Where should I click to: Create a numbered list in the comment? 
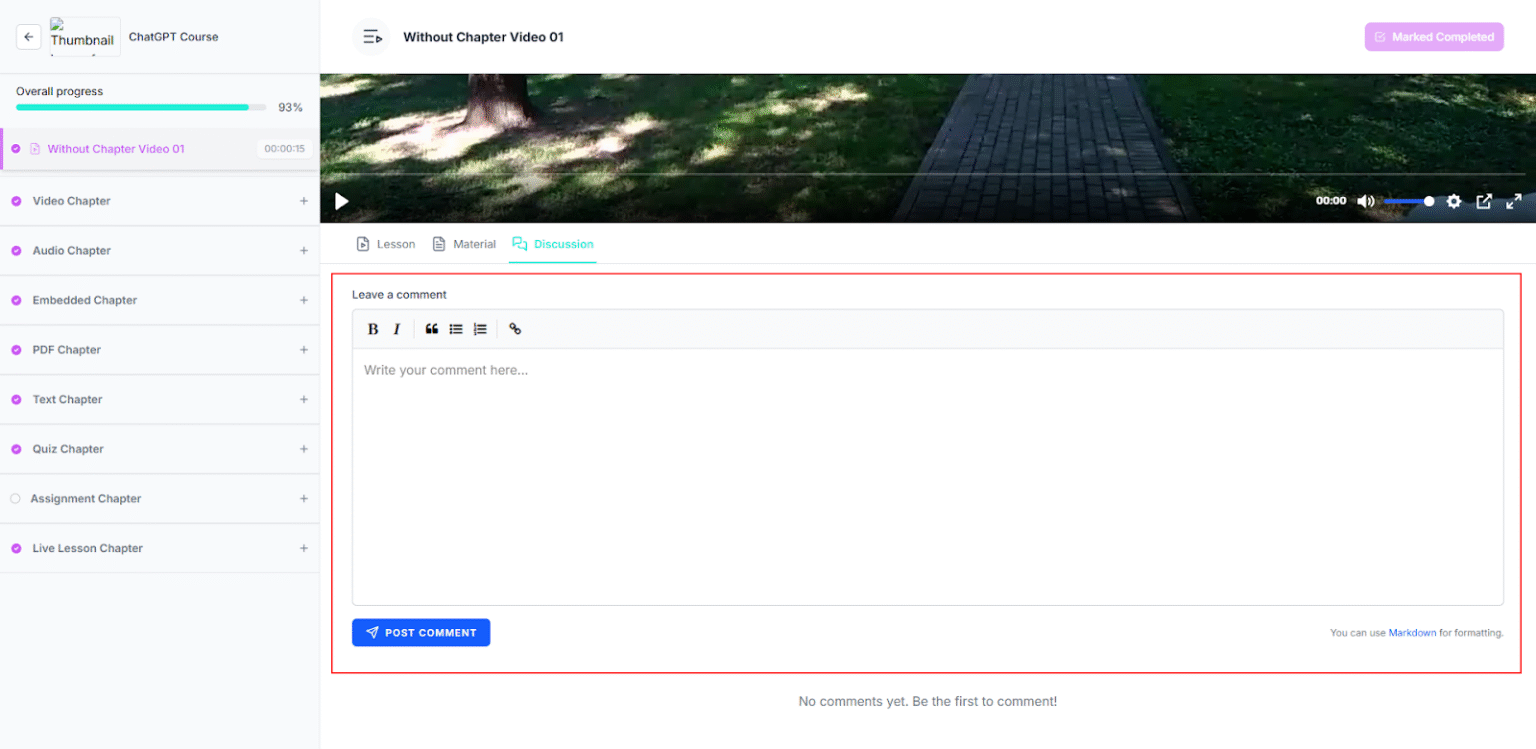(x=480, y=328)
